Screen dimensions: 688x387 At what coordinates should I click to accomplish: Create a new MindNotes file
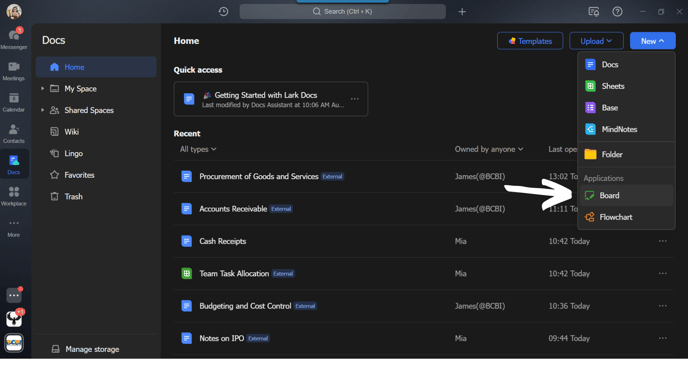click(626, 129)
